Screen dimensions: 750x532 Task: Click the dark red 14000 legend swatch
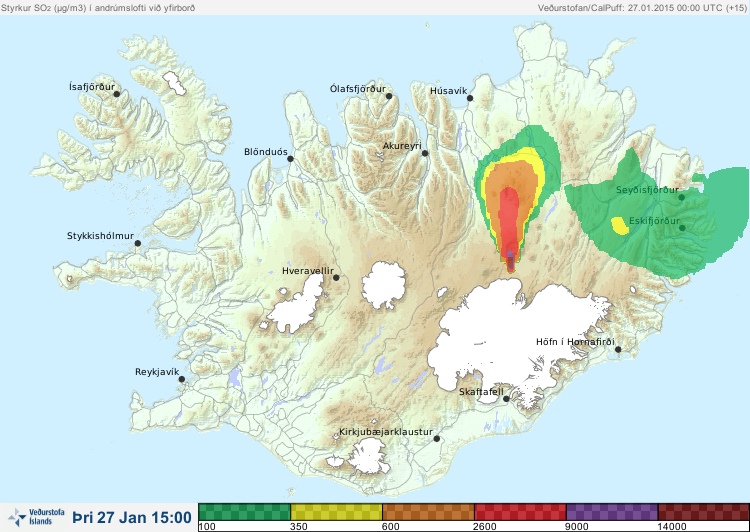click(x=704, y=512)
